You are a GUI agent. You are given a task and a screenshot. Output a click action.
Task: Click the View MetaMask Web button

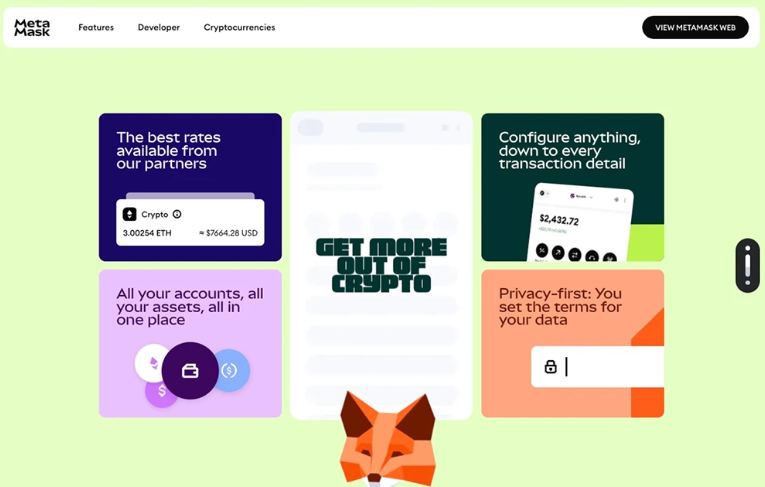695,27
